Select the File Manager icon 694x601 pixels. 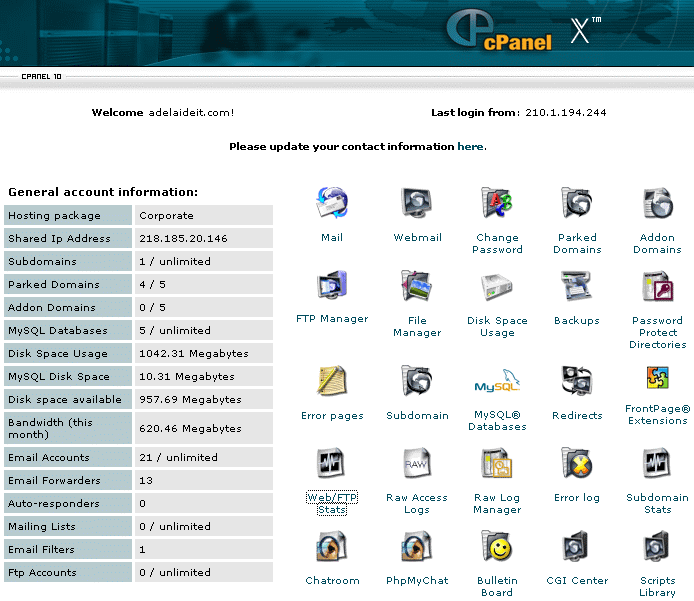click(x=417, y=287)
